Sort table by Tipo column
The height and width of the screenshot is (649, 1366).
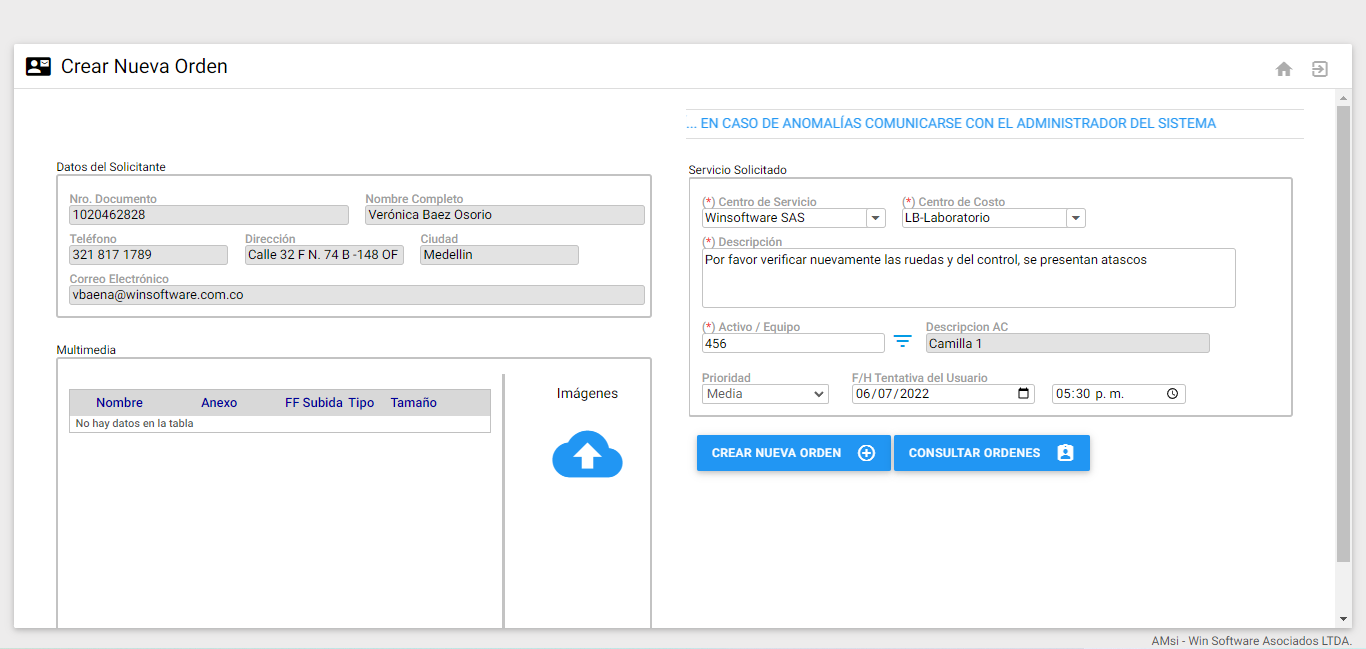(x=361, y=403)
